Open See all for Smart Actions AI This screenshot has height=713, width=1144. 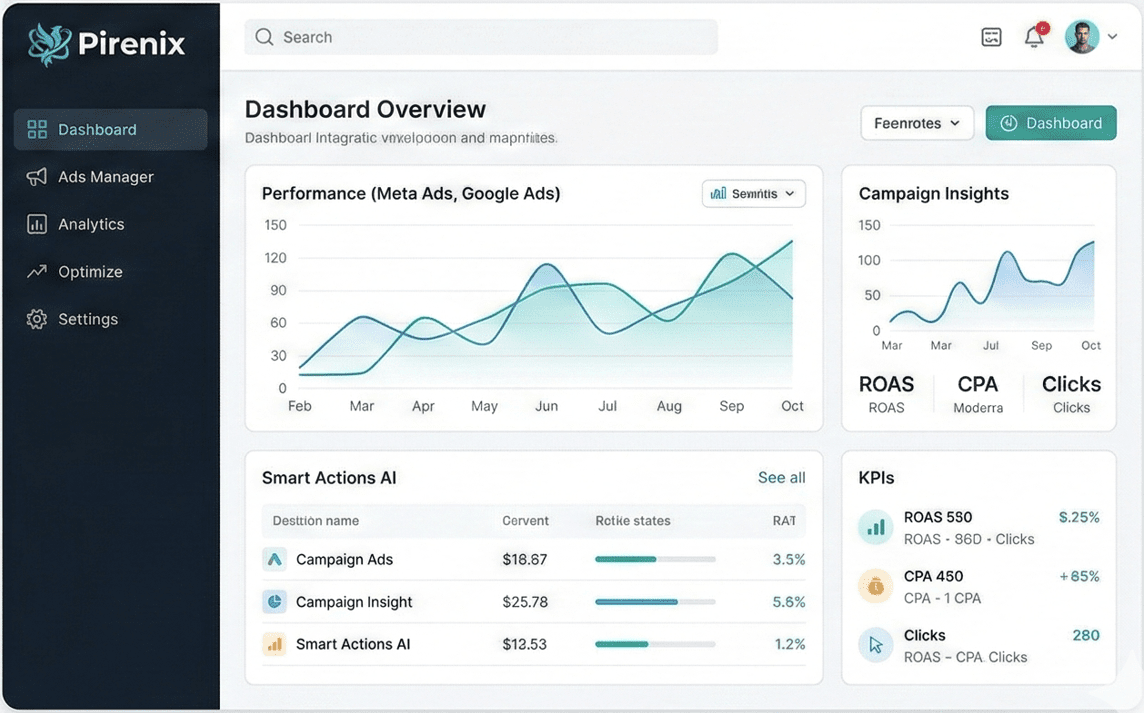point(781,477)
